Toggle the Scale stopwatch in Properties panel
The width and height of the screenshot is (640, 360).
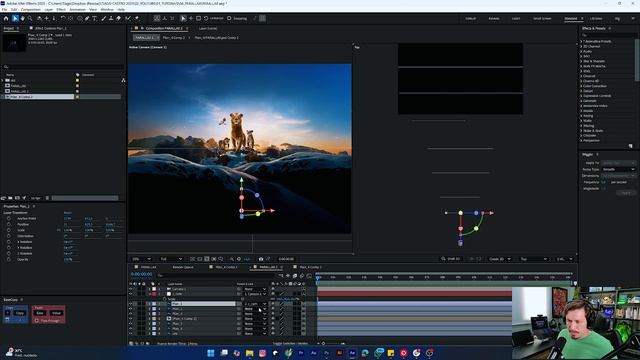(x=9, y=230)
